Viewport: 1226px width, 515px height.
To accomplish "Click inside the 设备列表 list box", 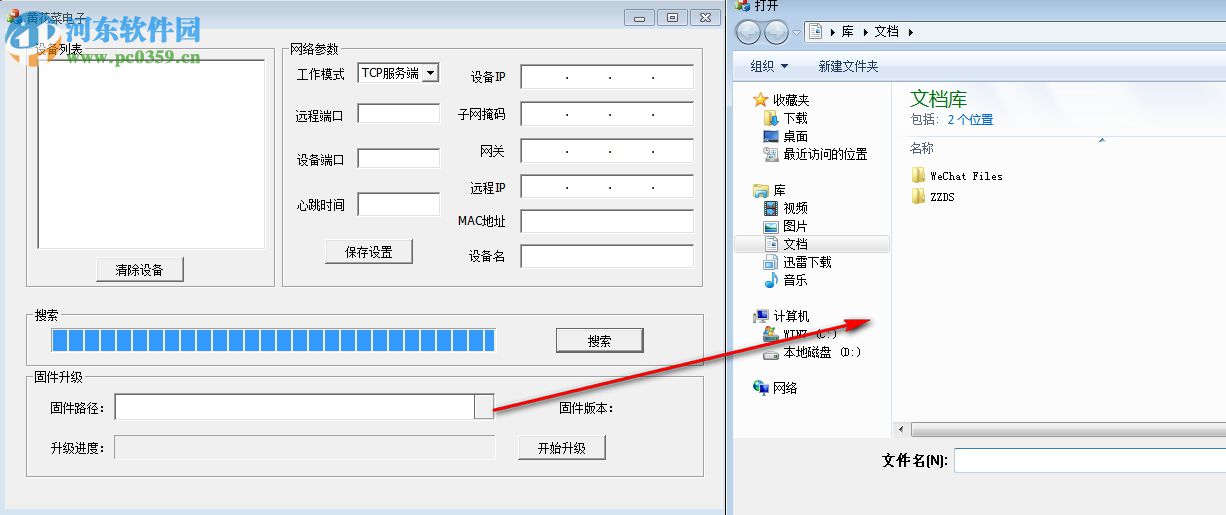I will pyautogui.click(x=151, y=155).
